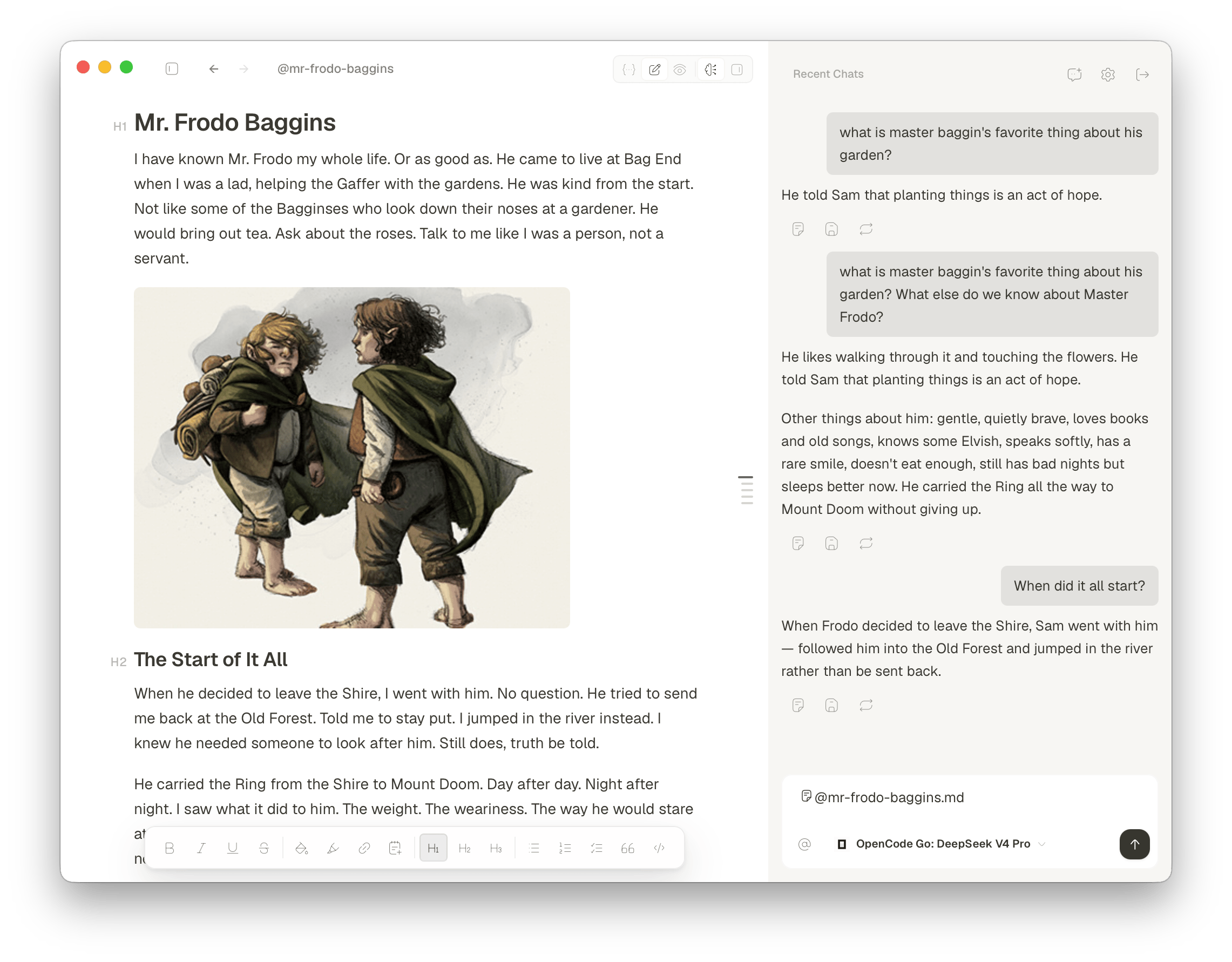The image size is (1232, 962).
Task: Toggle the checklist format
Action: [596, 848]
